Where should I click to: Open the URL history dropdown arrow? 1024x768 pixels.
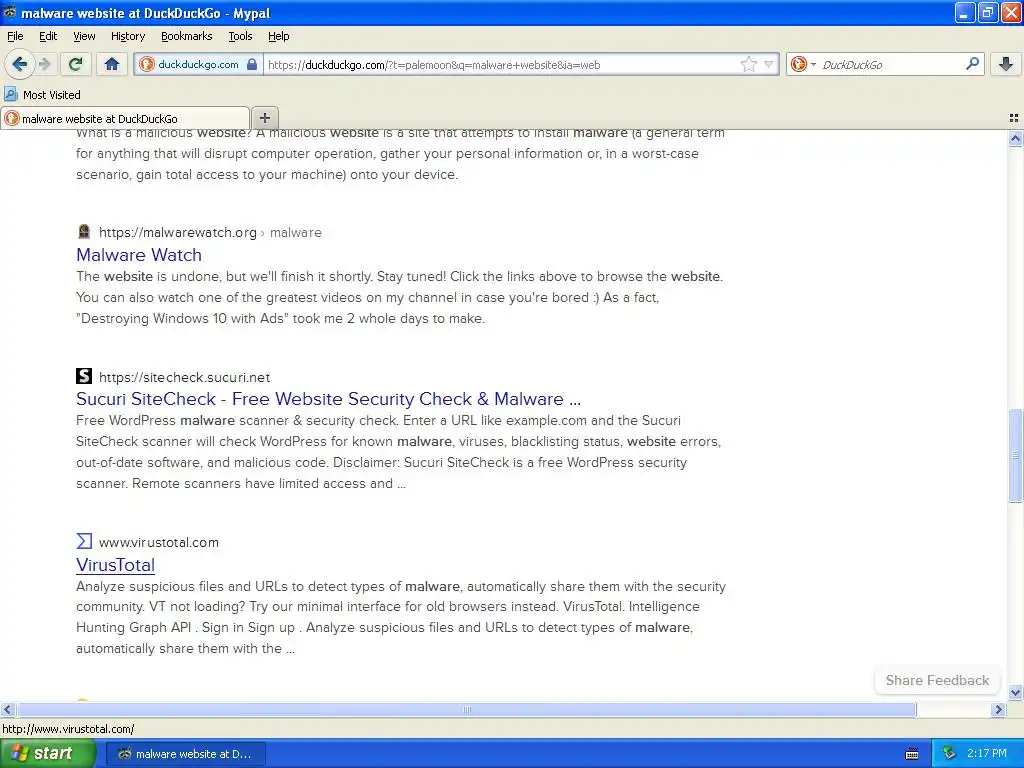pyautogui.click(x=769, y=64)
